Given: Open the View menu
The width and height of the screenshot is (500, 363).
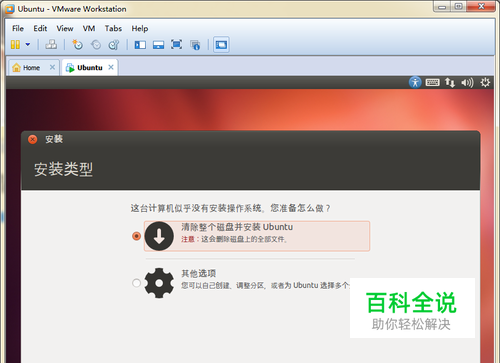Looking at the screenshot, I should click(65, 29).
